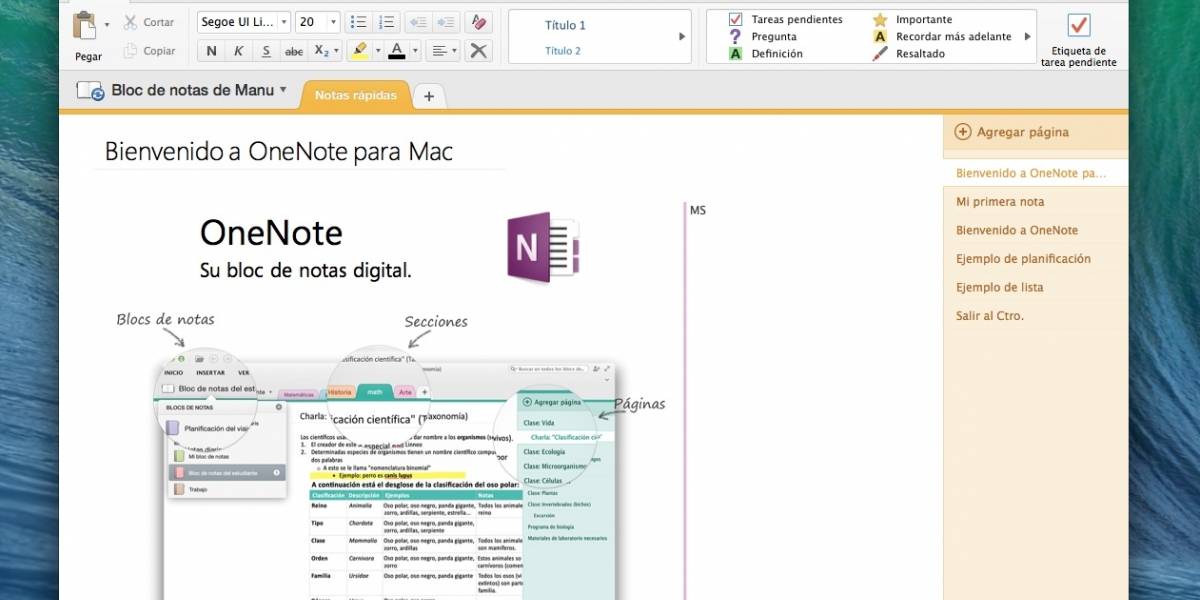Toggle italic with the K button
Viewport: 1200px width, 600px height.
[x=238, y=51]
